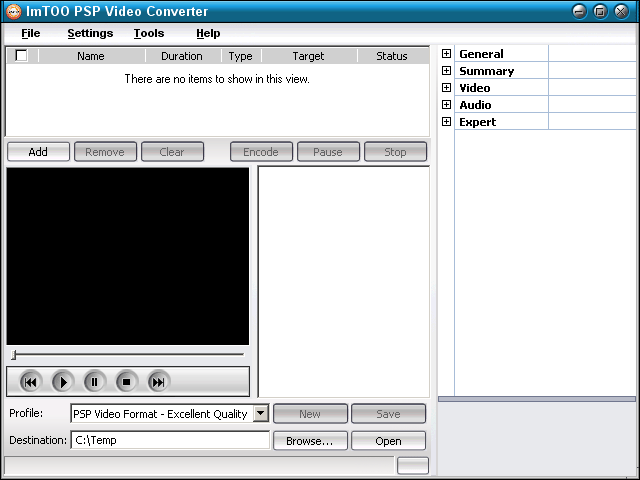Sort by the Duration column header
Image resolution: width=640 pixels, height=480 pixels.
(x=183, y=56)
